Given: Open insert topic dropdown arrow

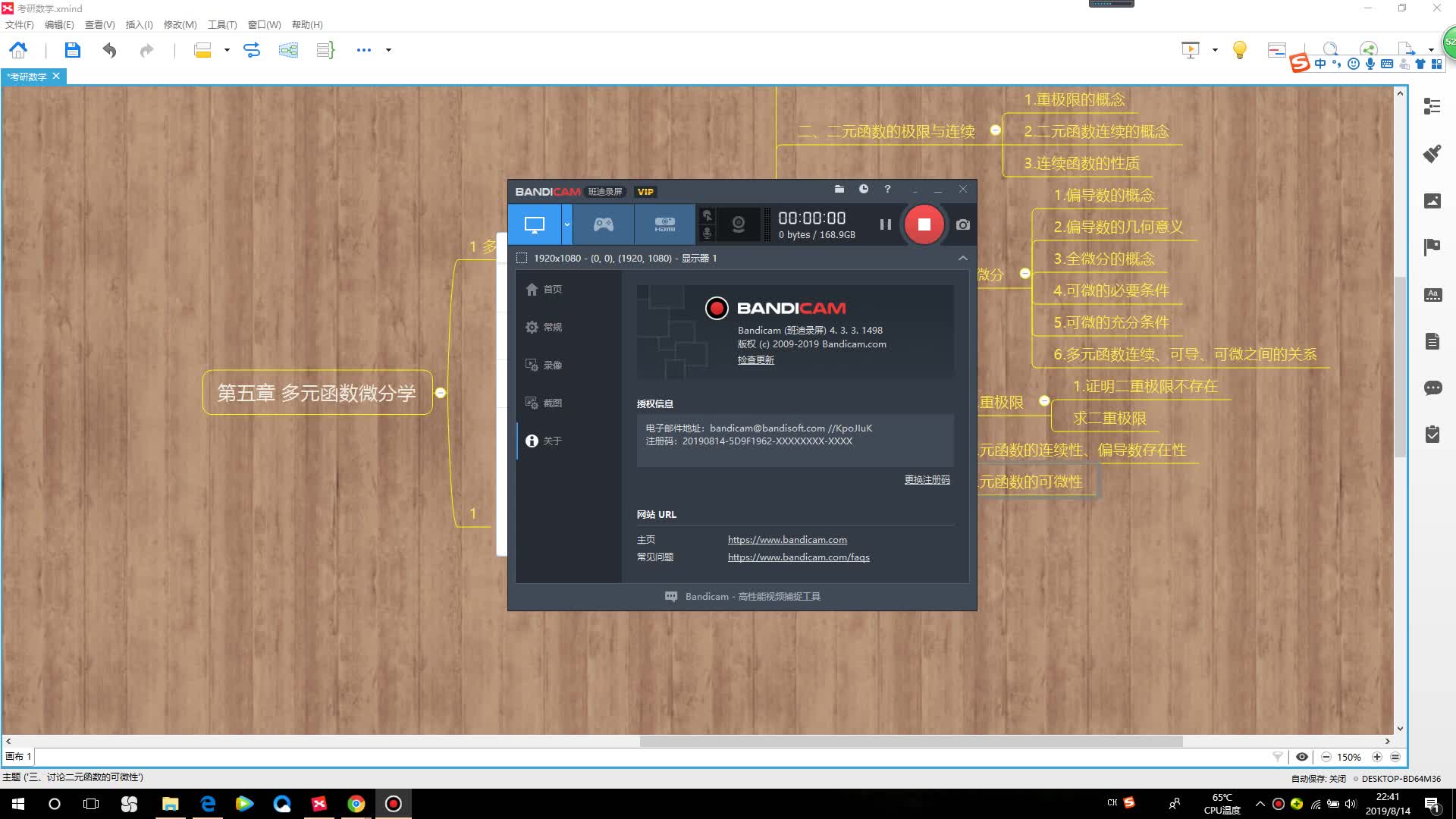Looking at the screenshot, I should tap(227, 50).
